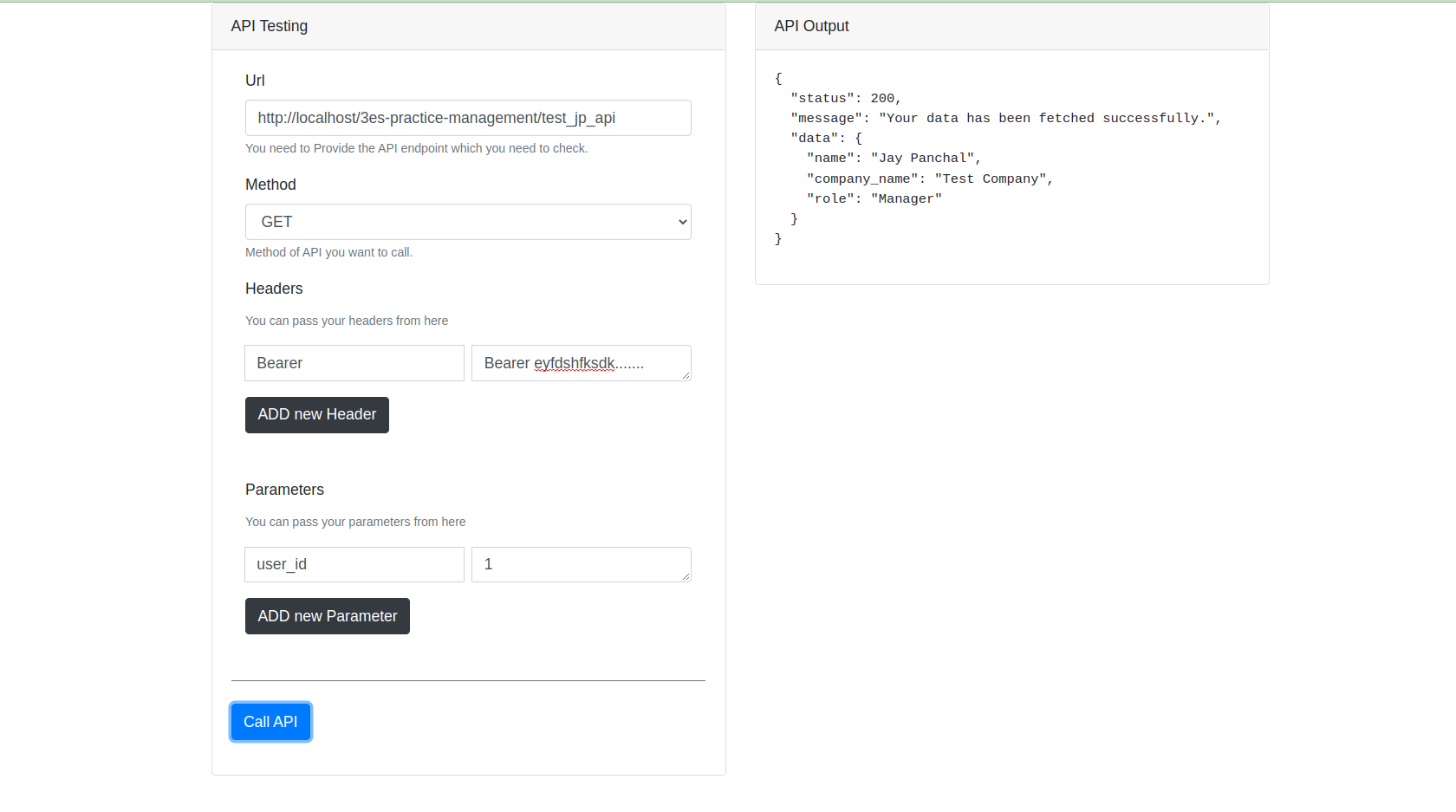The image size is (1456, 812).
Task: Click the Url input field
Action: tap(468, 118)
